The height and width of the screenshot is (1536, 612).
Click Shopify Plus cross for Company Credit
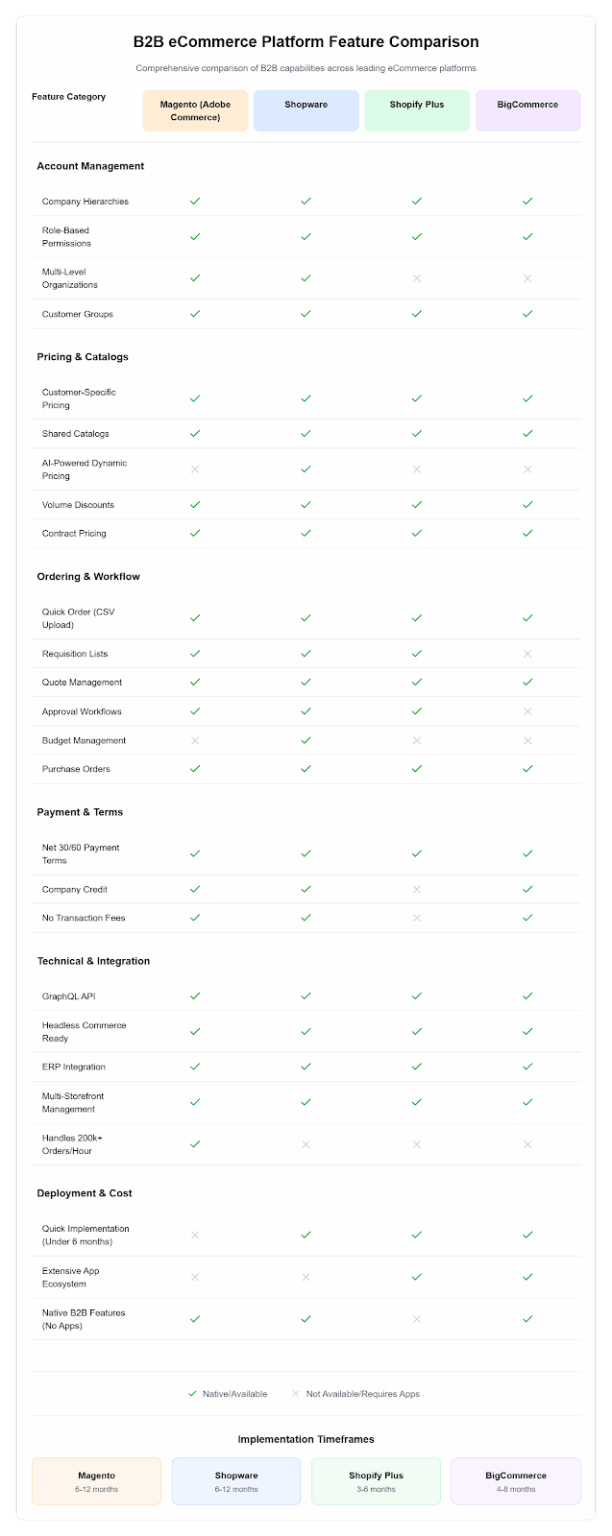tap(417, 889)
